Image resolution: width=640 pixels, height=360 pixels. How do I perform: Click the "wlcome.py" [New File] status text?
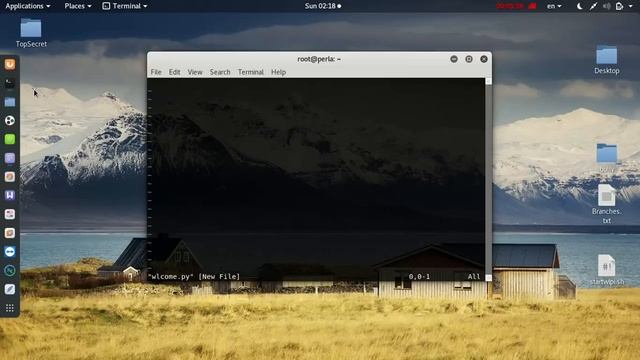point(194,276)
